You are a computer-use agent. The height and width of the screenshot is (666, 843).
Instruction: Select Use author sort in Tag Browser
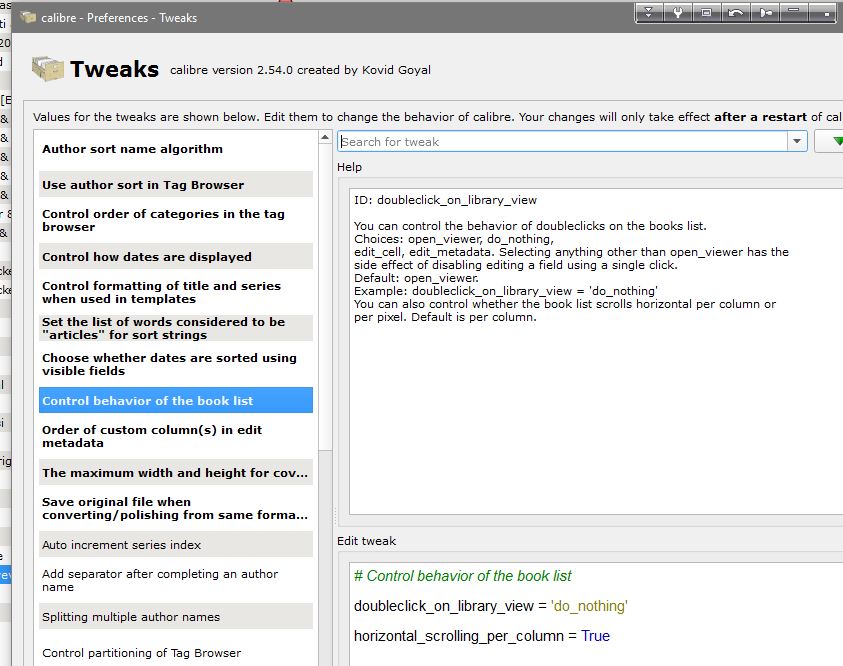coord(176,184)
